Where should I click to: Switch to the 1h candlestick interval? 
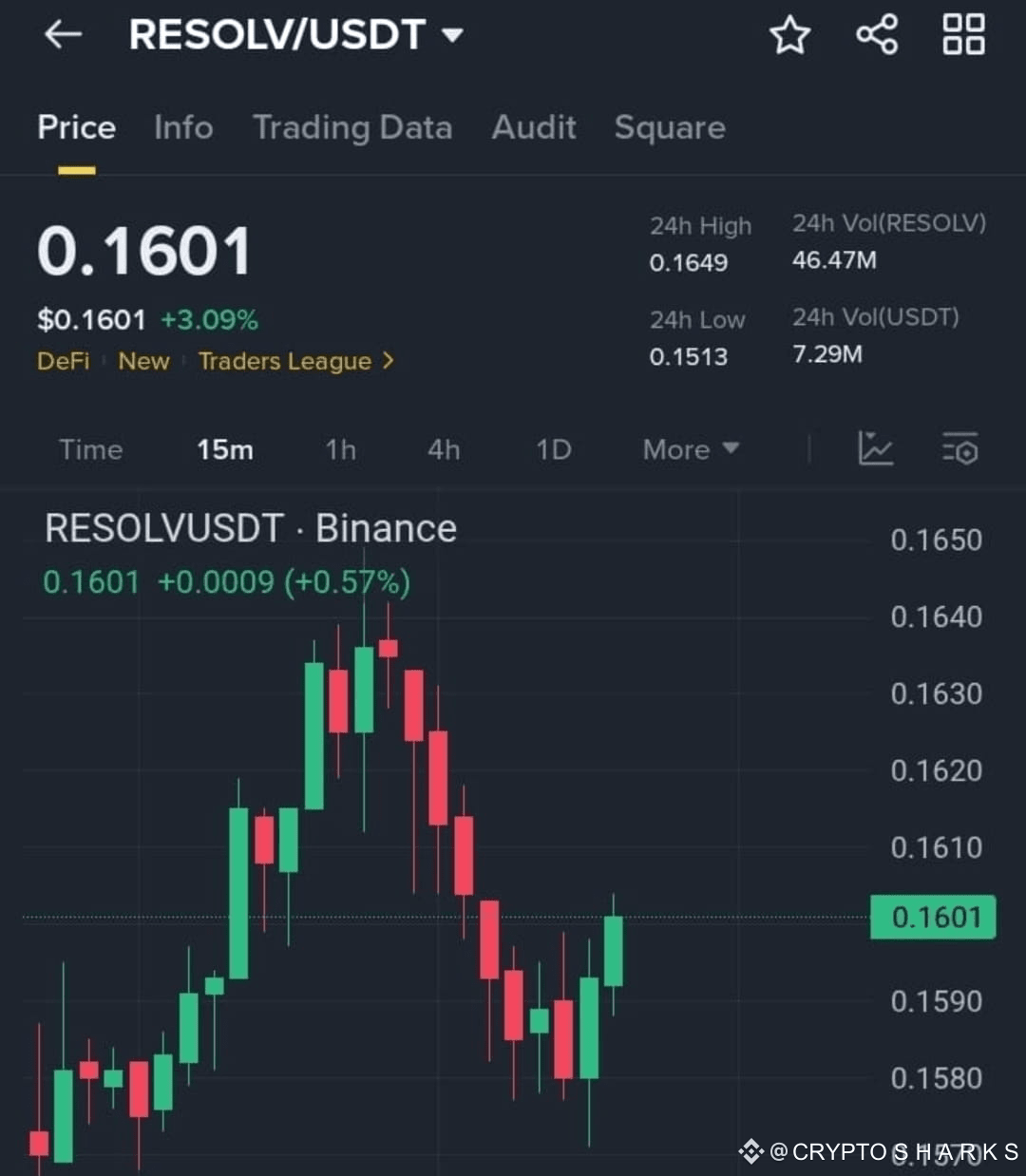tap(340, 449)
